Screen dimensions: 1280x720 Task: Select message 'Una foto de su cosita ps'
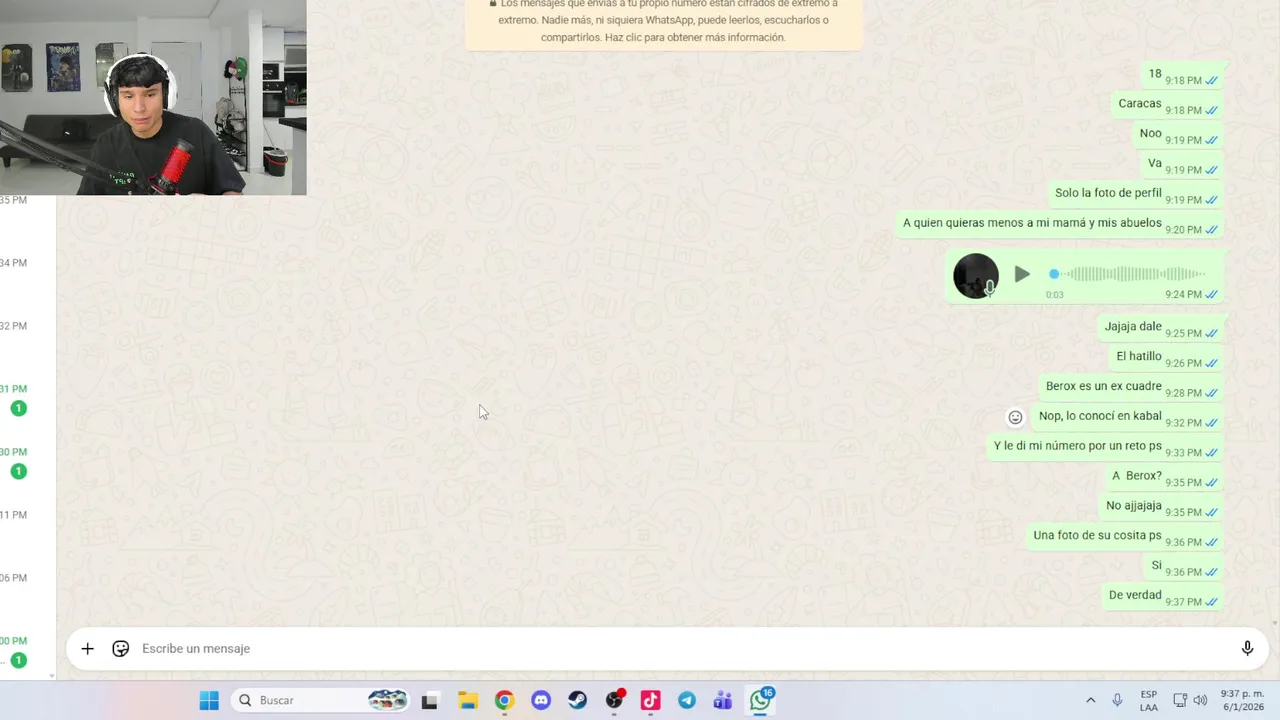pyautogui.click(x=1097, y=536)
